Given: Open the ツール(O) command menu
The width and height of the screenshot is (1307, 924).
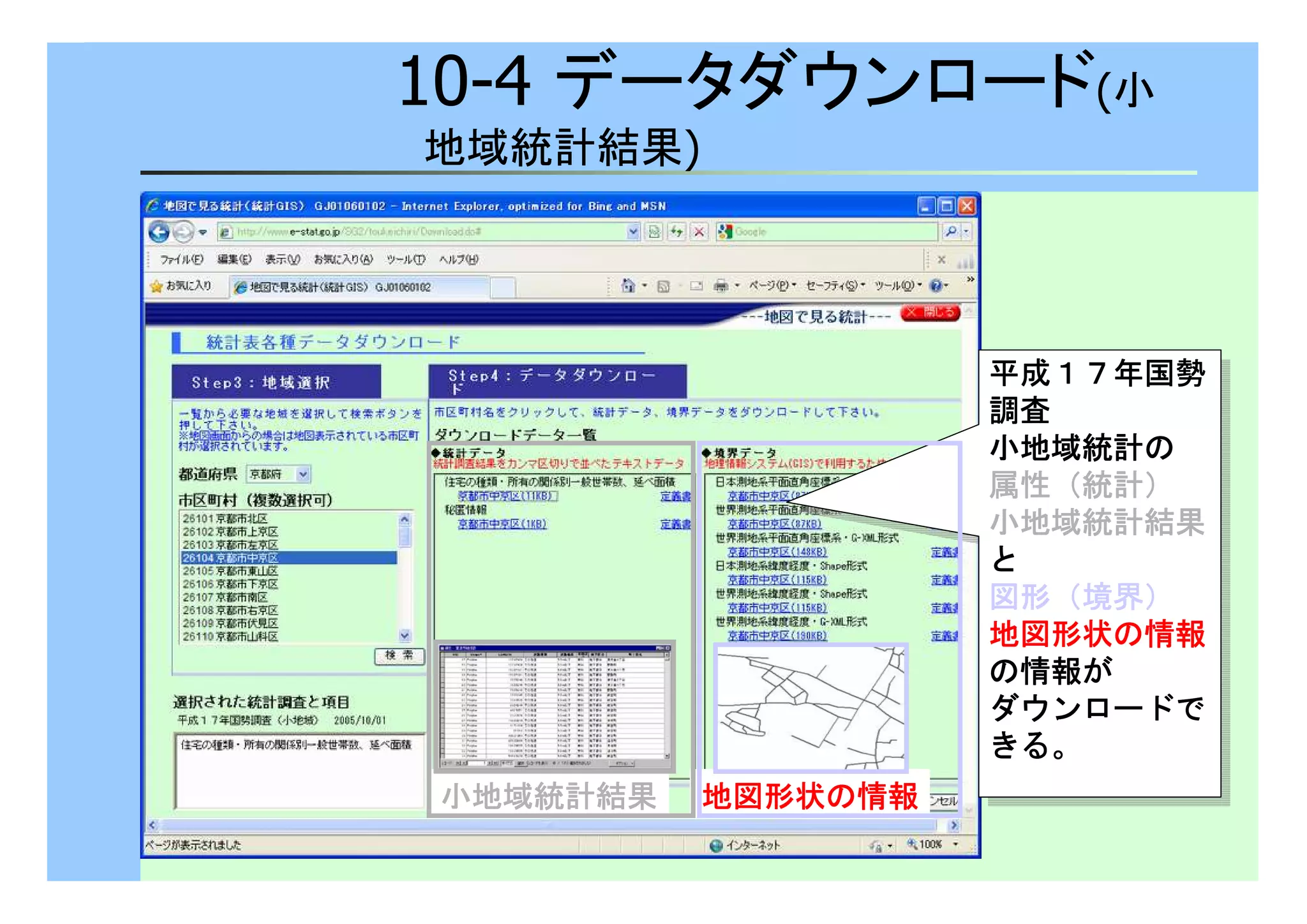Looking at the screenshot, I should pyautogui.click(x=898, y=286).
